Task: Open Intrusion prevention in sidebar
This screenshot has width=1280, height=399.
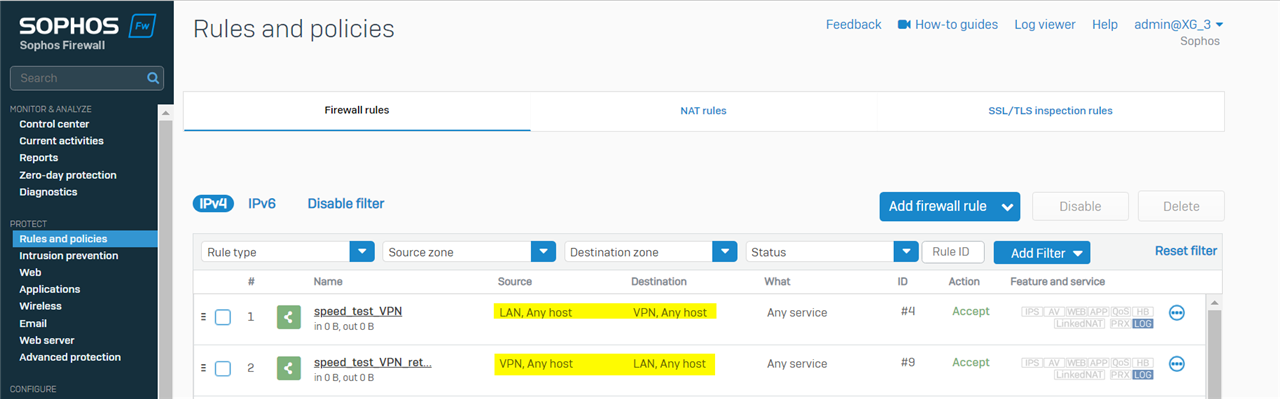Action: coord(69,256)
